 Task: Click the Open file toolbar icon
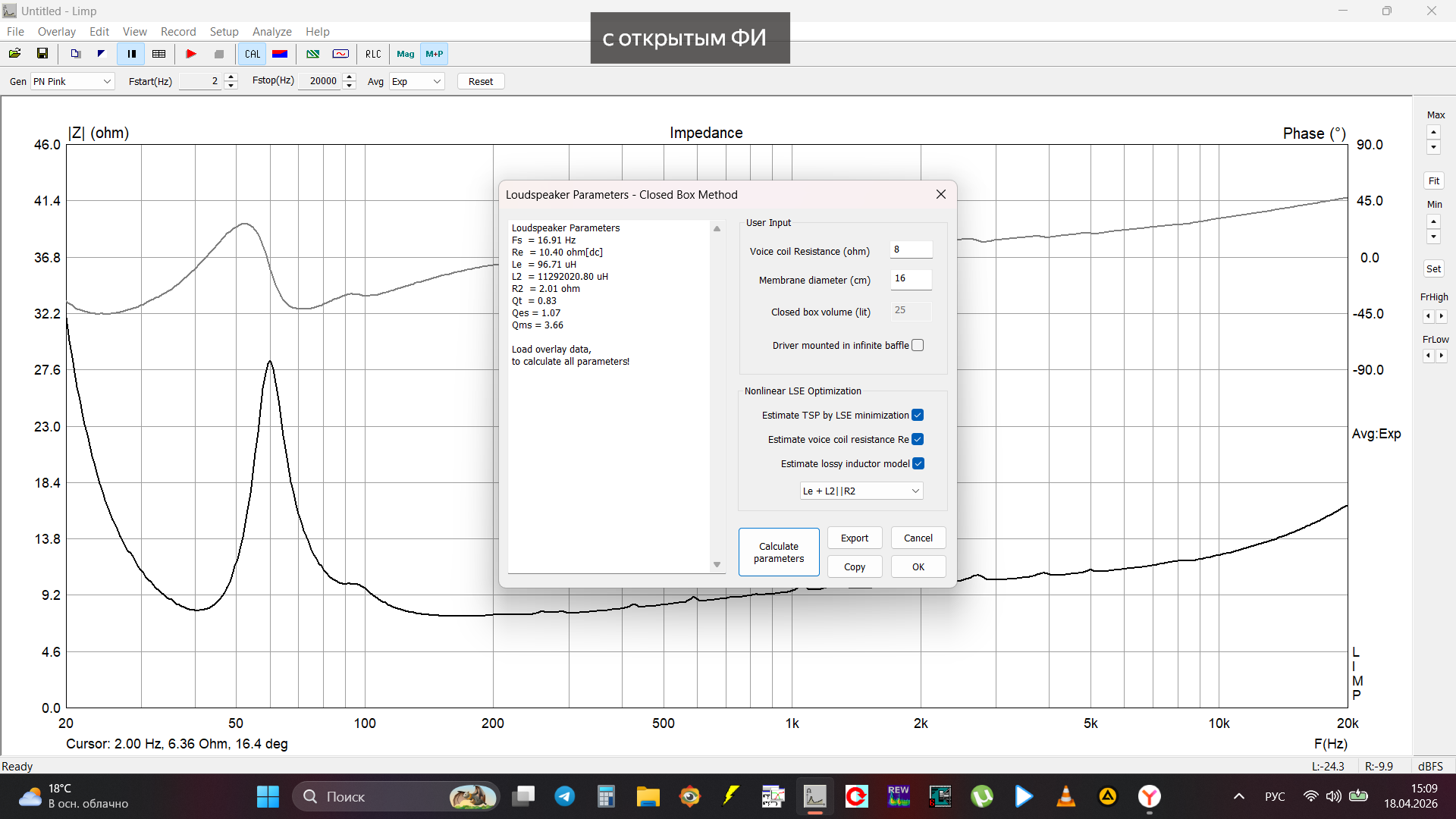pyautogui.click(x=14, y=54)
